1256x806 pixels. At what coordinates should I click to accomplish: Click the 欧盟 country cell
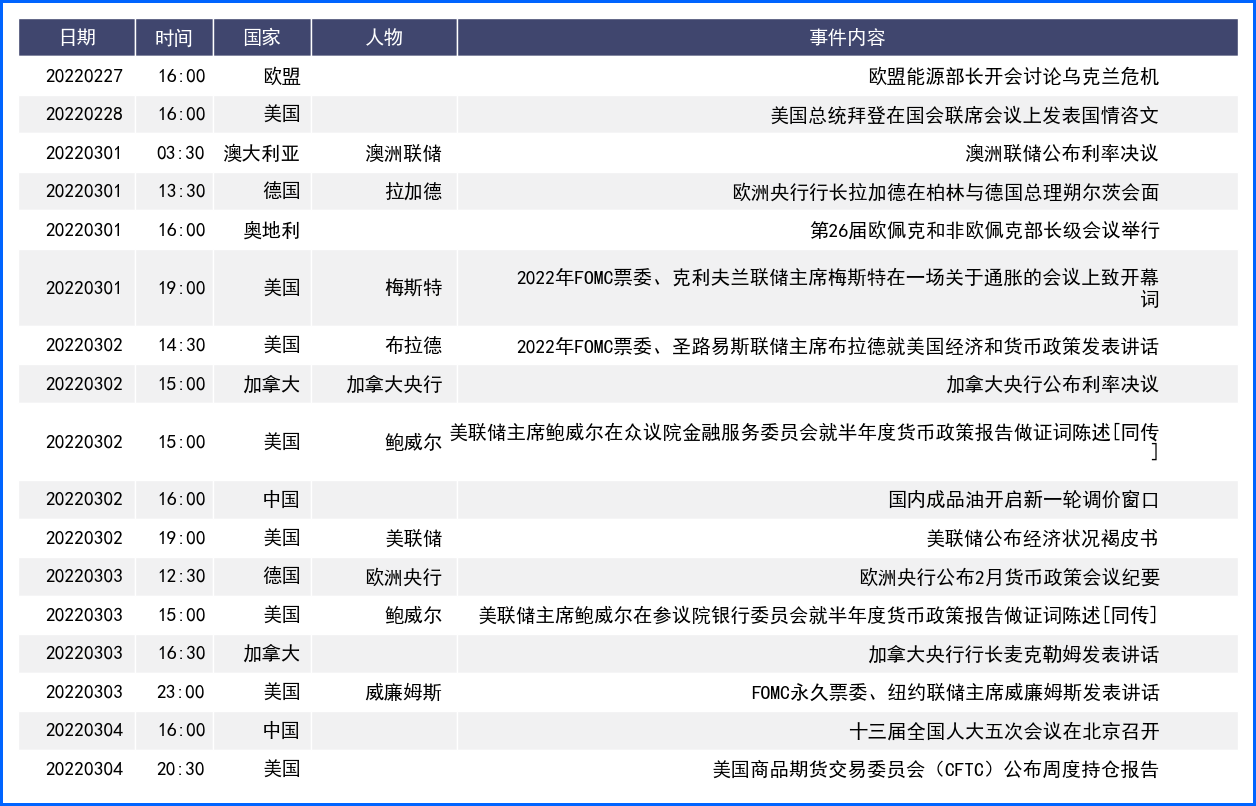coord(282,76)
